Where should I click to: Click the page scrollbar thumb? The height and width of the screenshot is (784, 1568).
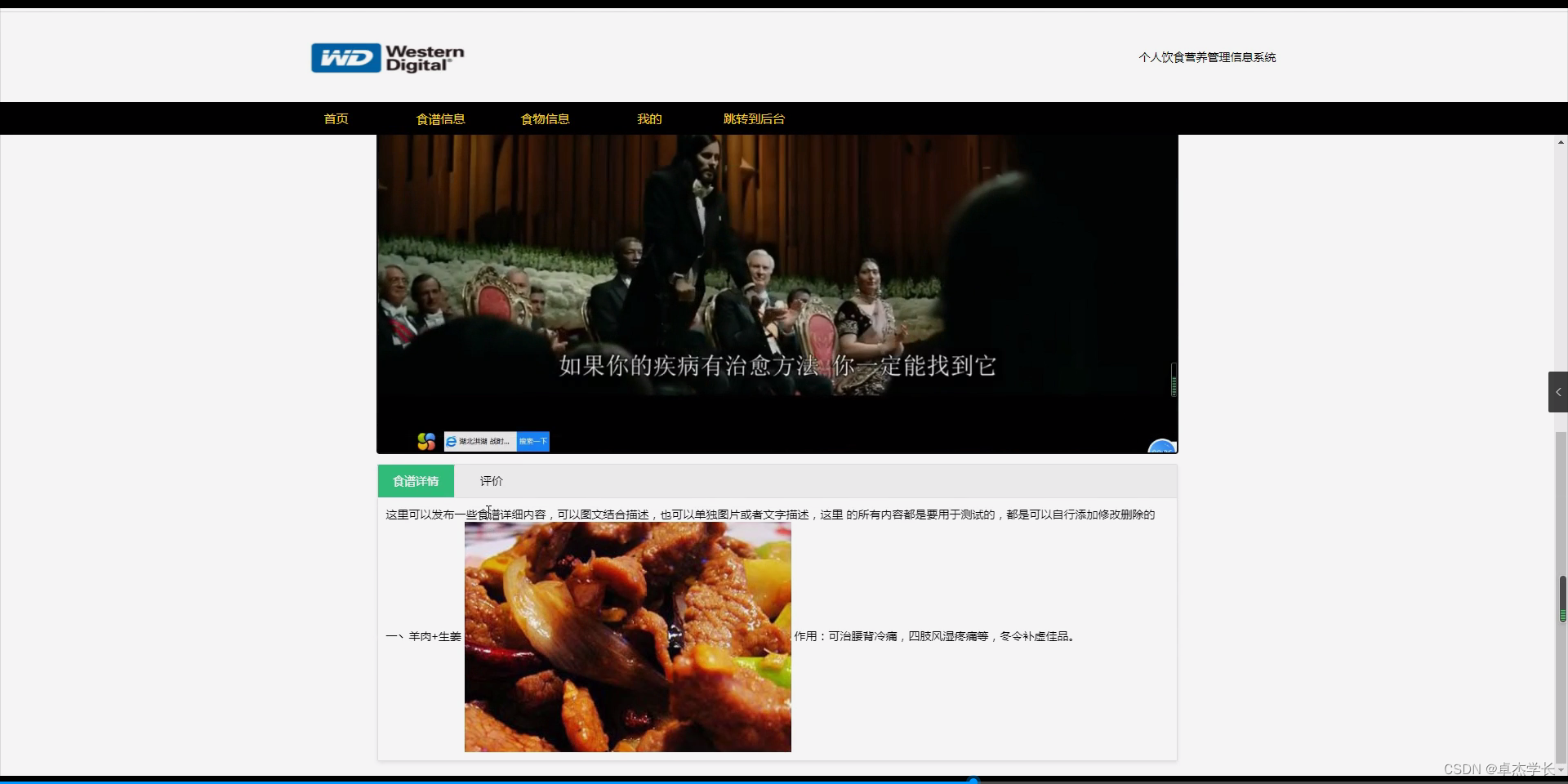1562,599
